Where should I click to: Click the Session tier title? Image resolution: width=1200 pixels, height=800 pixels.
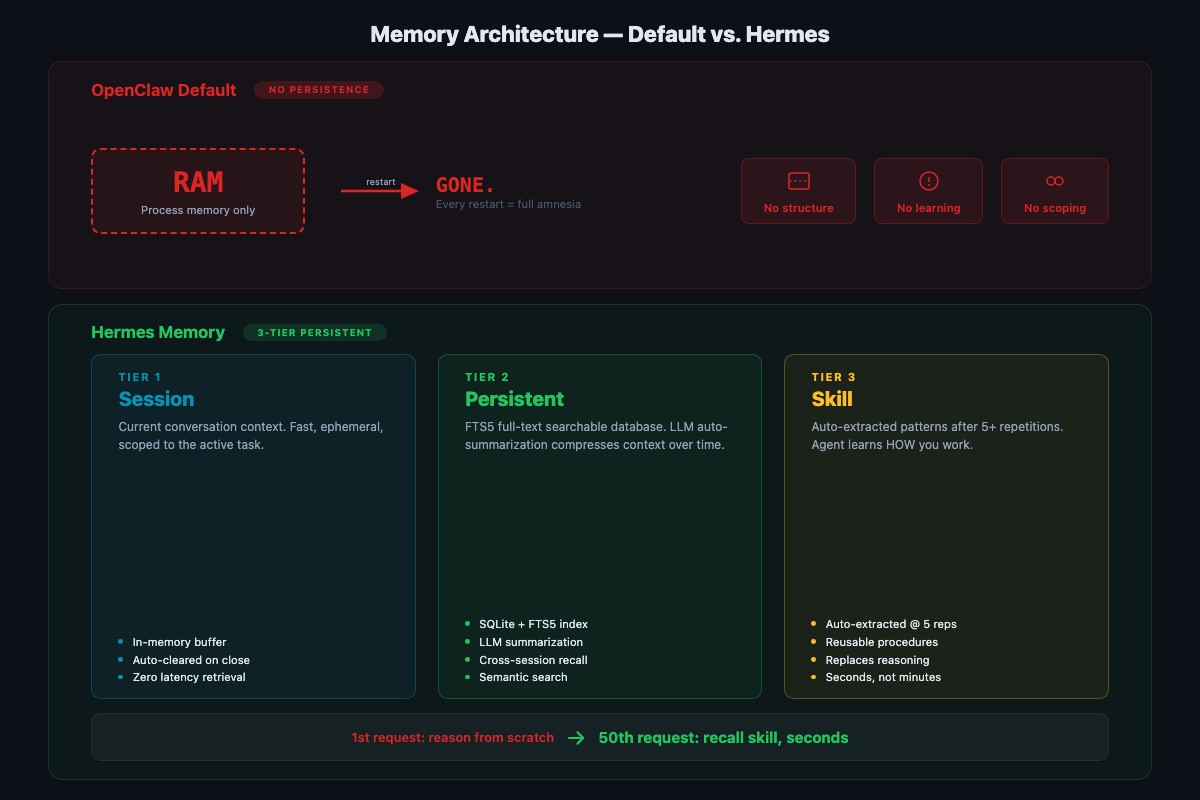tap(156, 399)
